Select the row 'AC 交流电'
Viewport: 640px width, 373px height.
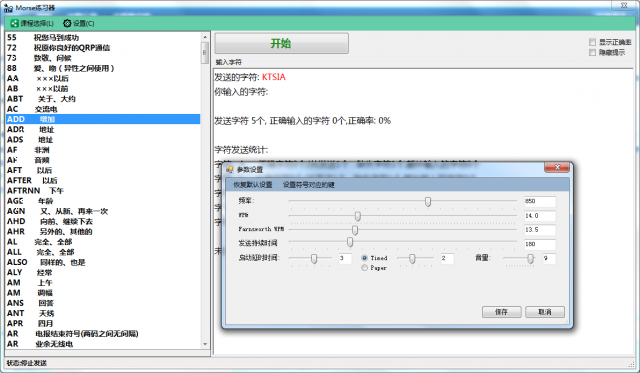[103, 109]
